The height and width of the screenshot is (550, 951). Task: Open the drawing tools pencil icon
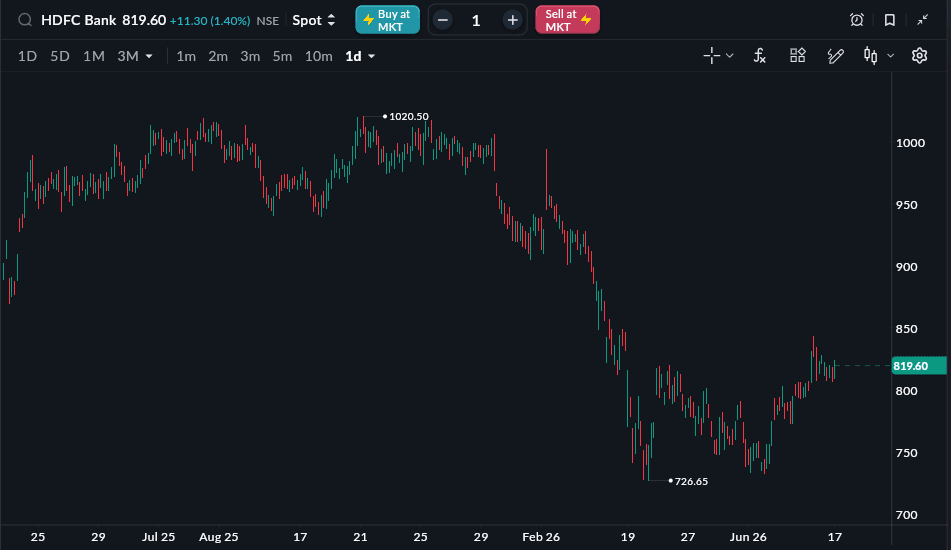pyautogui.click(x=836, y=56)
